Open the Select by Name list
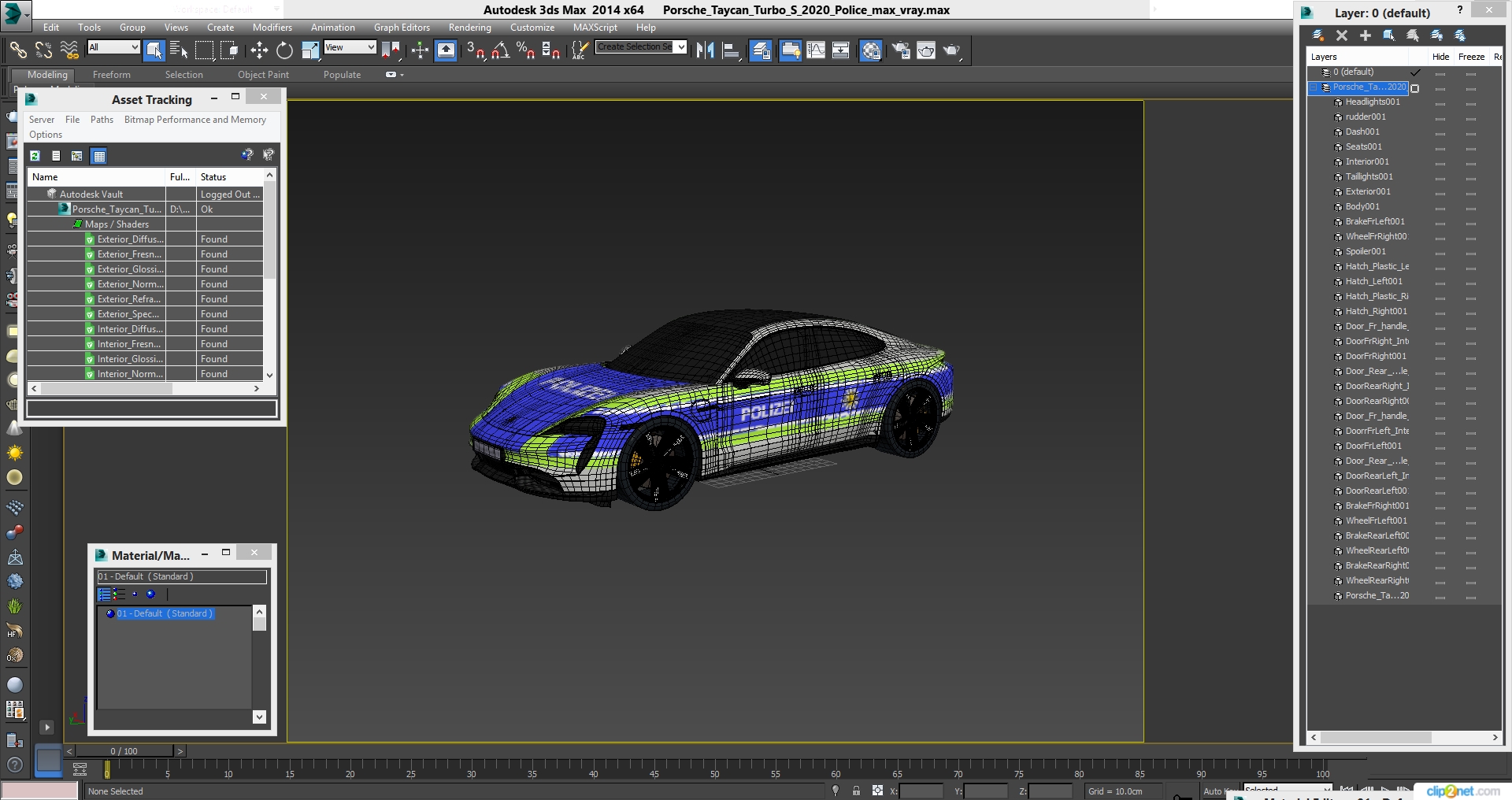Viewport: 1512px width, 800px height. (179, 50)
